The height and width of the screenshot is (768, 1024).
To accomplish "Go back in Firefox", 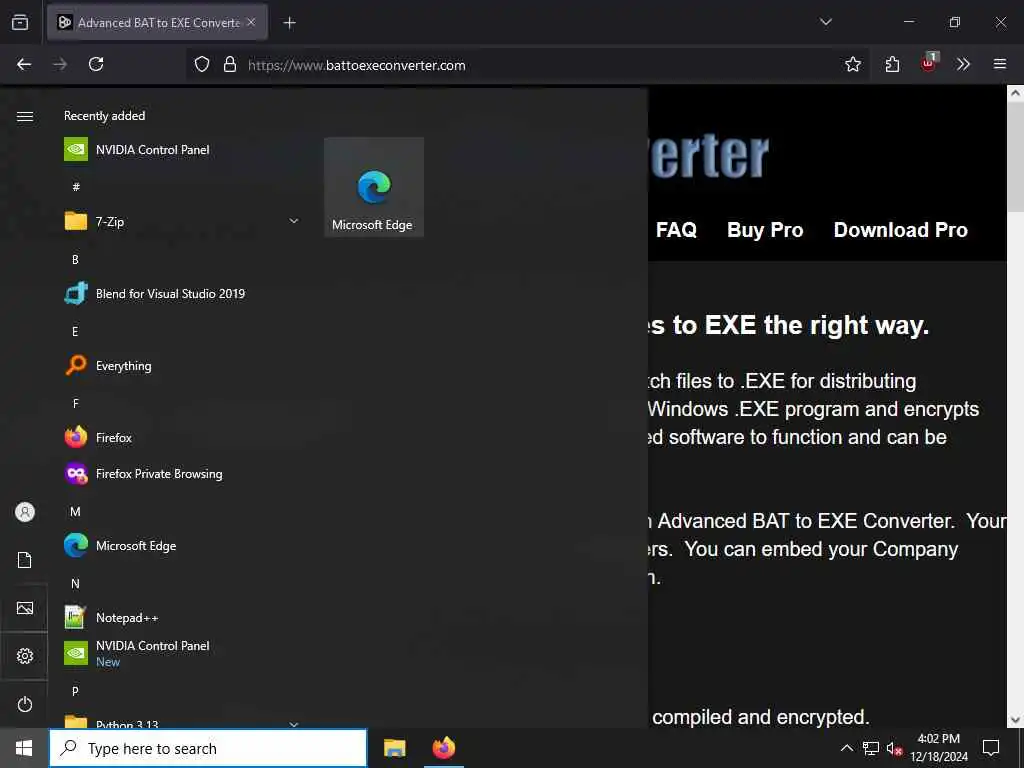I will point(24,64).
